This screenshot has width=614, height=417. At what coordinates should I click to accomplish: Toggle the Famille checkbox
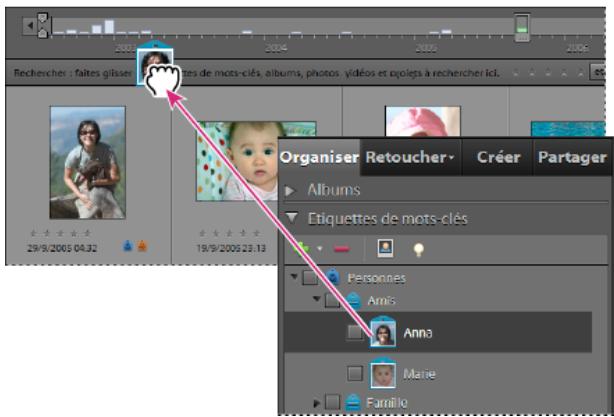pyautogui.click(x=332, y=402)
